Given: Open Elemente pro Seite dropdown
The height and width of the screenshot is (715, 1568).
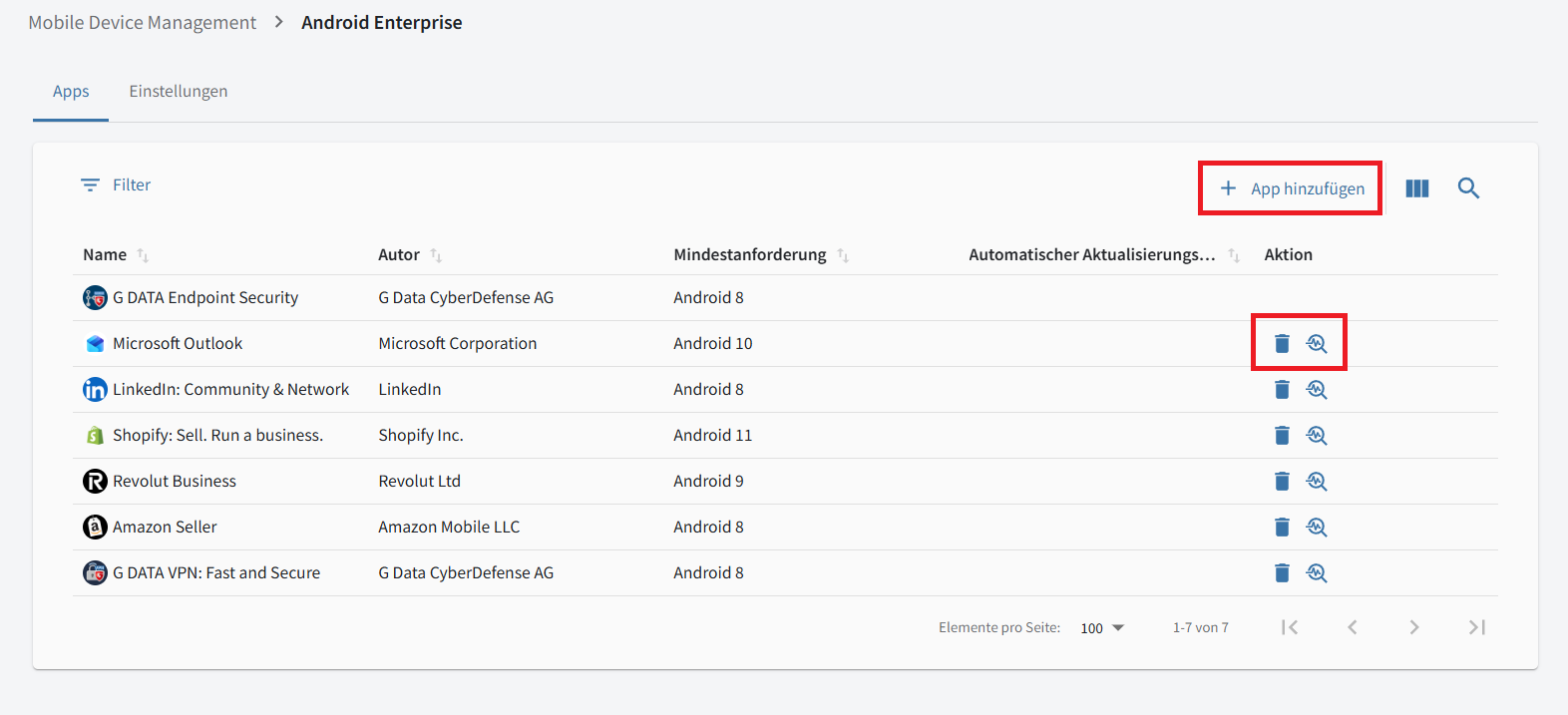Looking at the screenshot, I should click(1102, 628).
